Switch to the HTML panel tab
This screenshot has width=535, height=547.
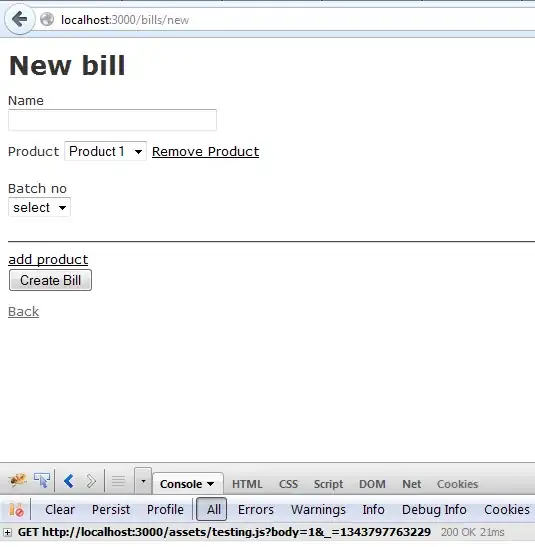pyautogui.click(x=247, y=484)
